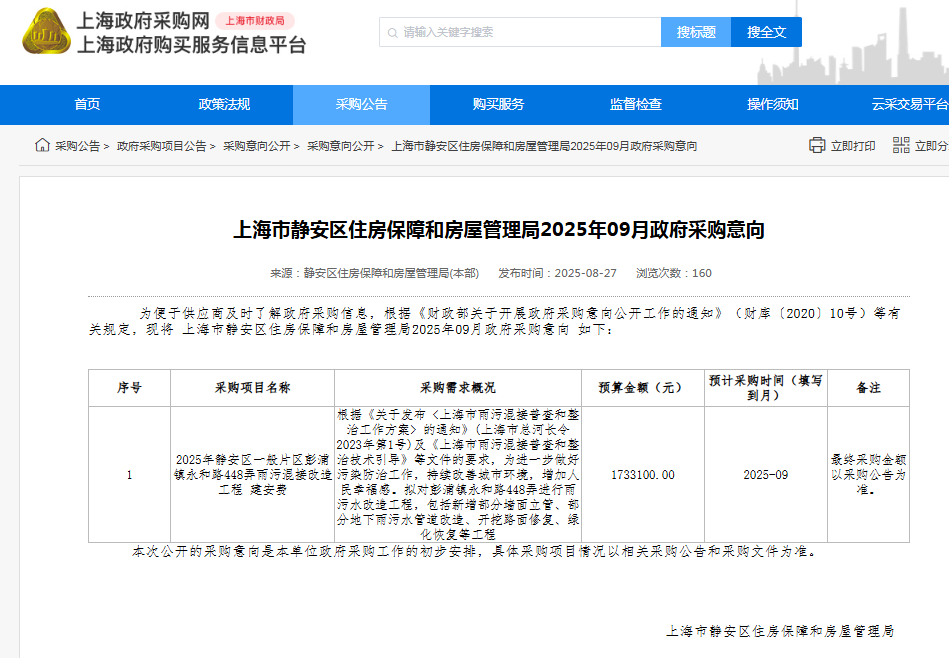Click the 采购公告 breadcrumb link
Viewport: 949px width, 658px height.
[x=77, y=146]
